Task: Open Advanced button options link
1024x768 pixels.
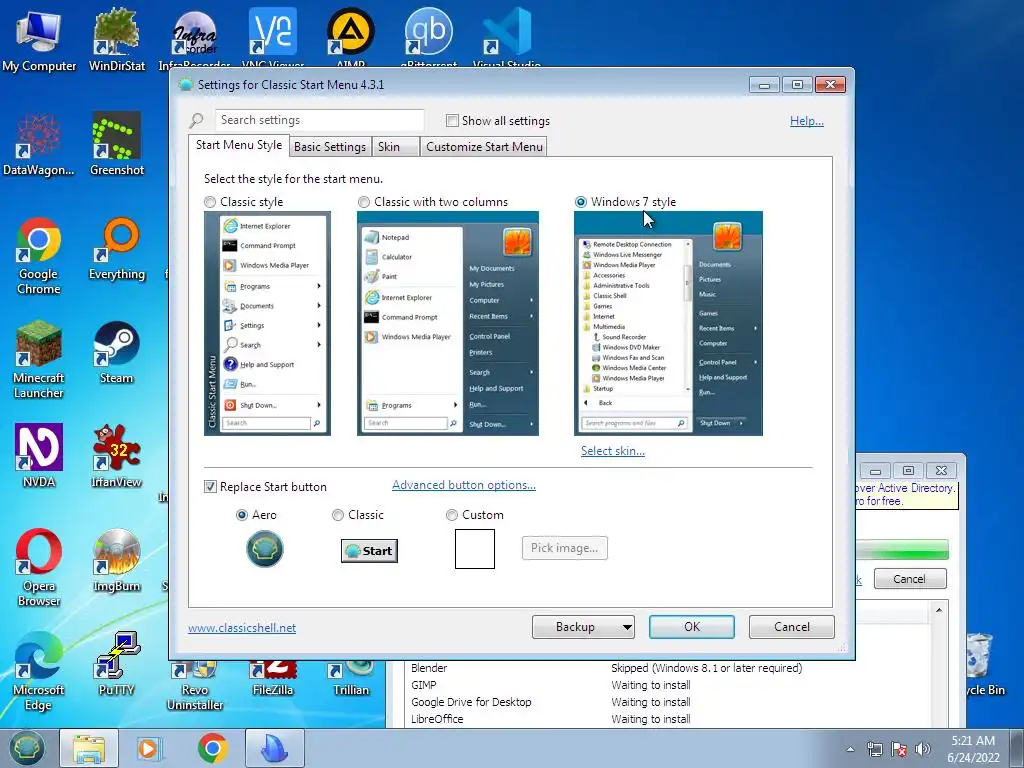Action: coord(464,485)
